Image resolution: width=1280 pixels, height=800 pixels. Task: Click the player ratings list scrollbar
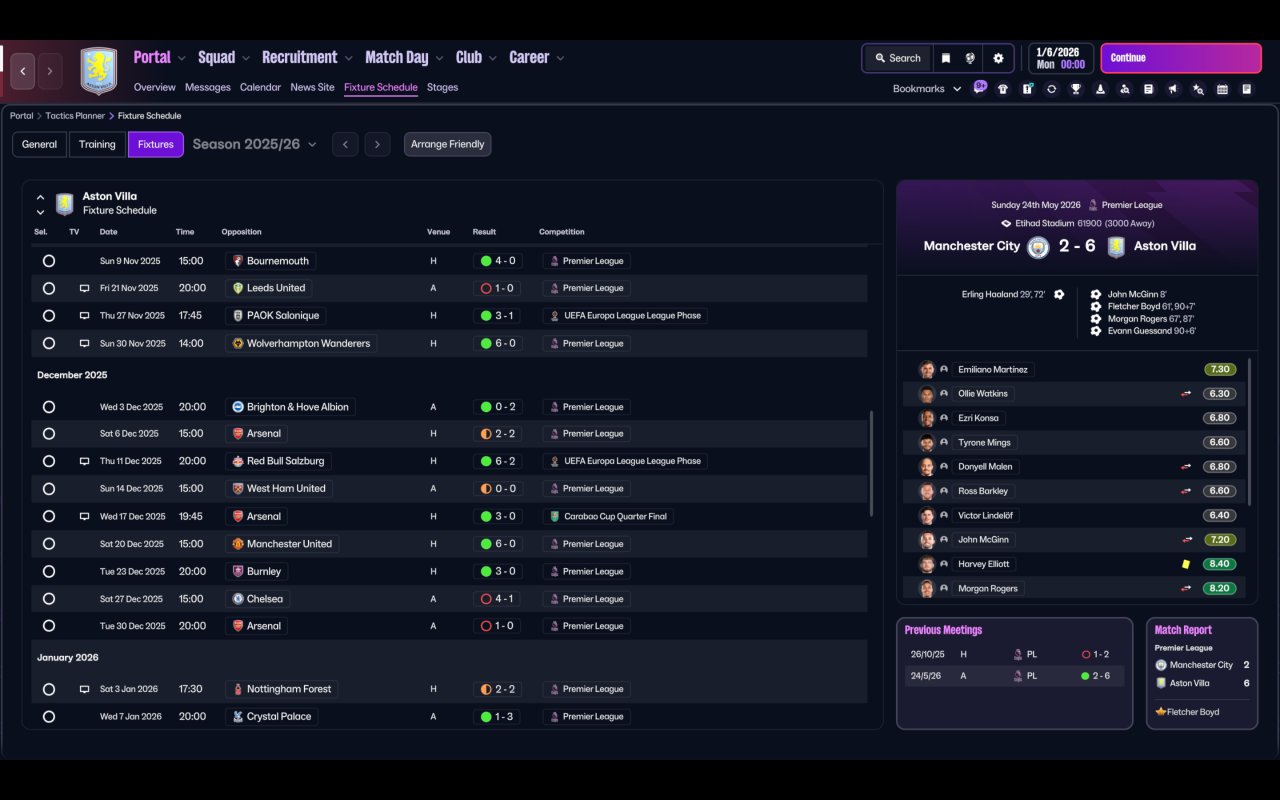[x=1249, y=431]
